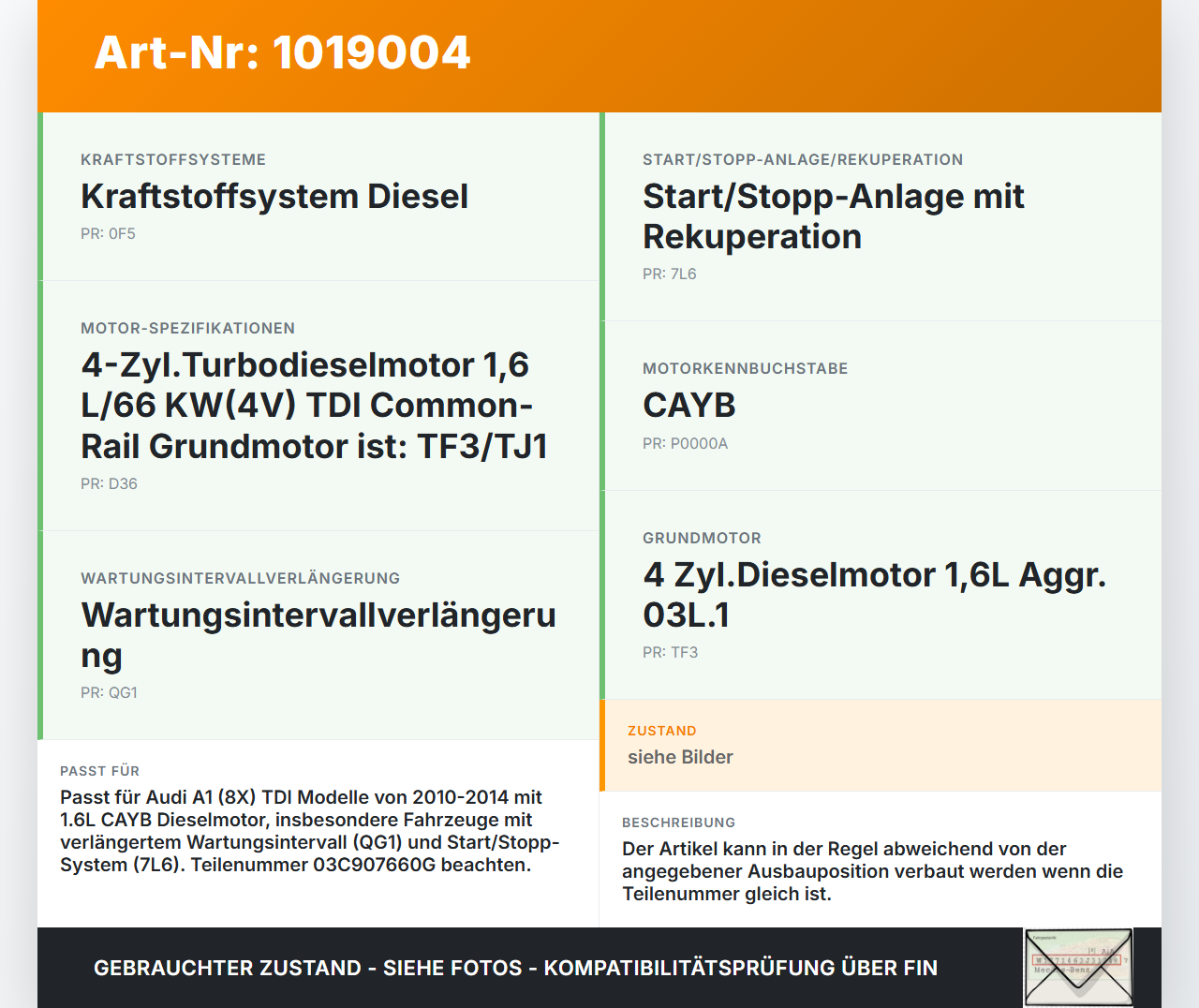Select the Der Artikel kann in der Regel paragraph
Image resolution: width=1199 pixels, height=1008 pixels.
point(873,871)
